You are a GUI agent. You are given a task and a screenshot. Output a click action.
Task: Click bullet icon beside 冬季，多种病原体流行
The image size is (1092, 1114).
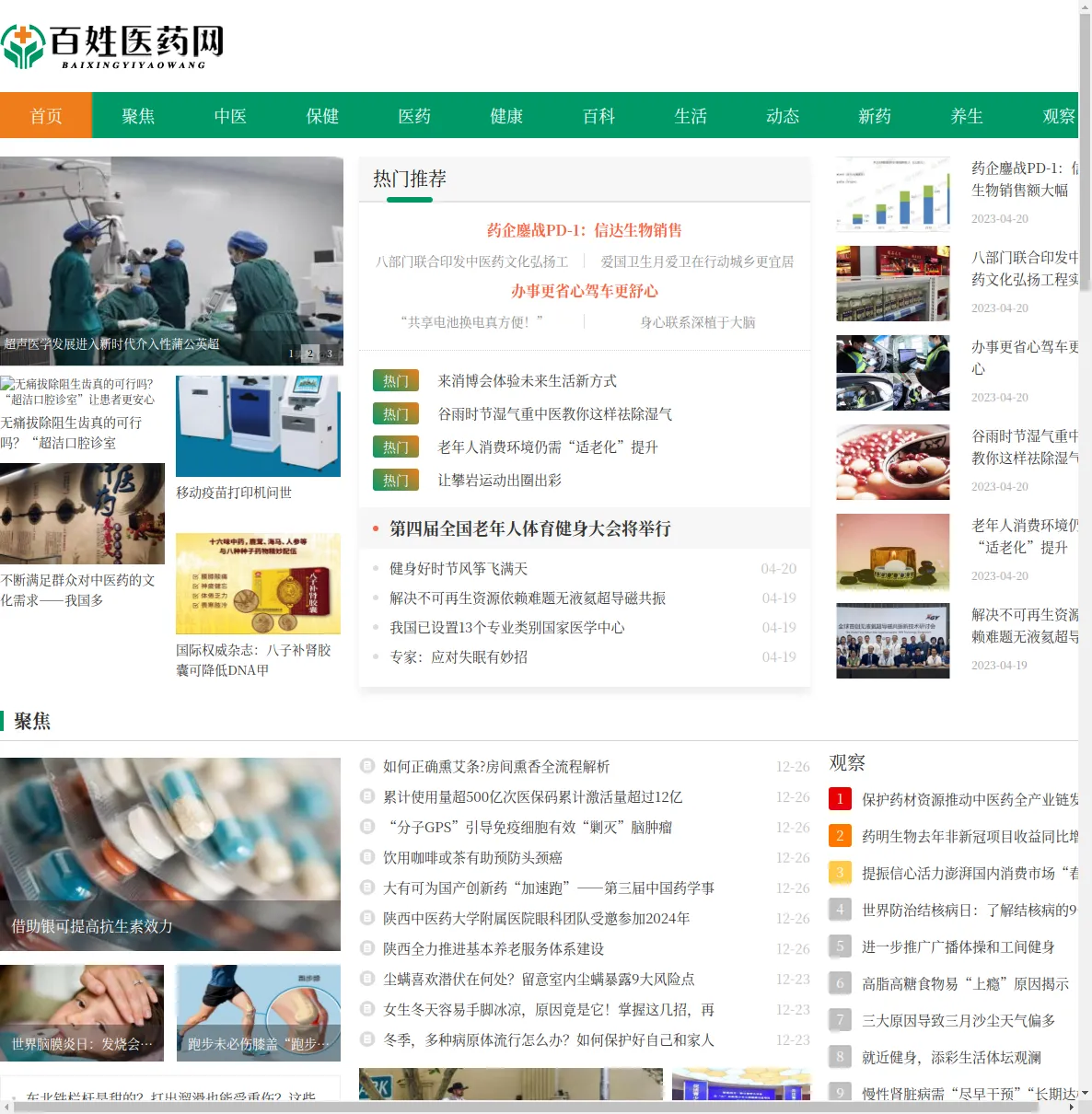367,1039
